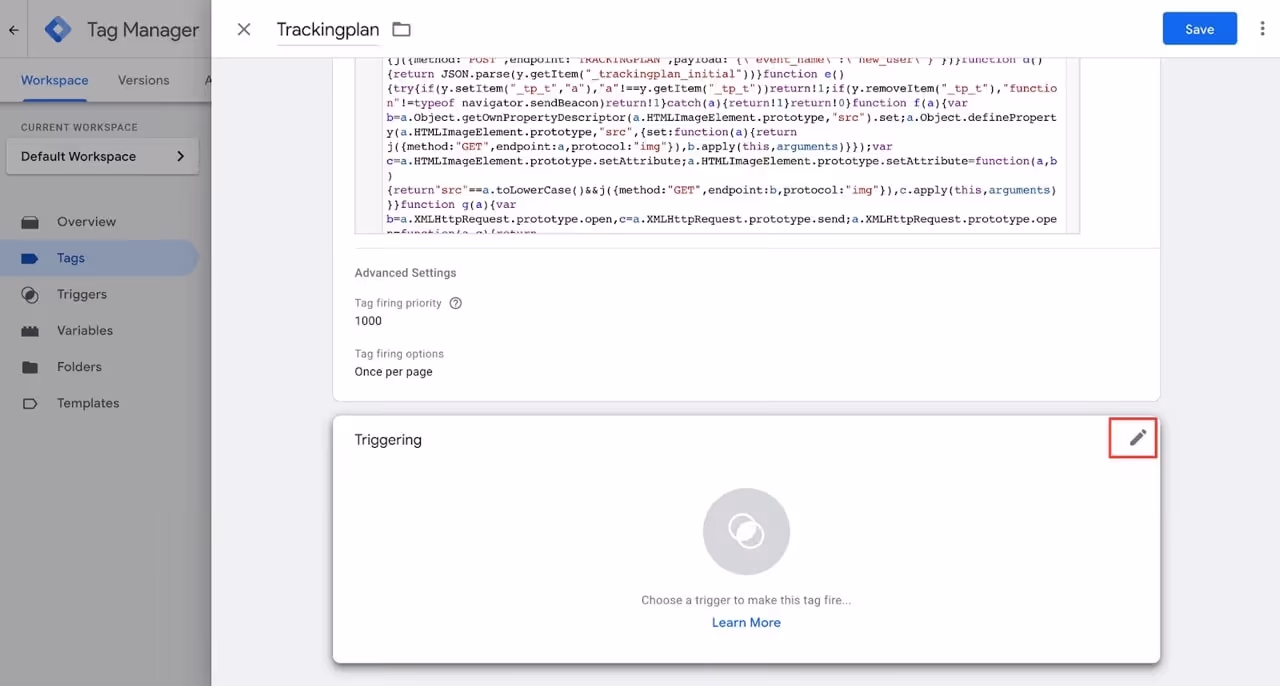Image resolution: width=1280 pixels, height=686 pixels.
Task: Click the Tag Manager diamond logo
Action: [58, 30]
